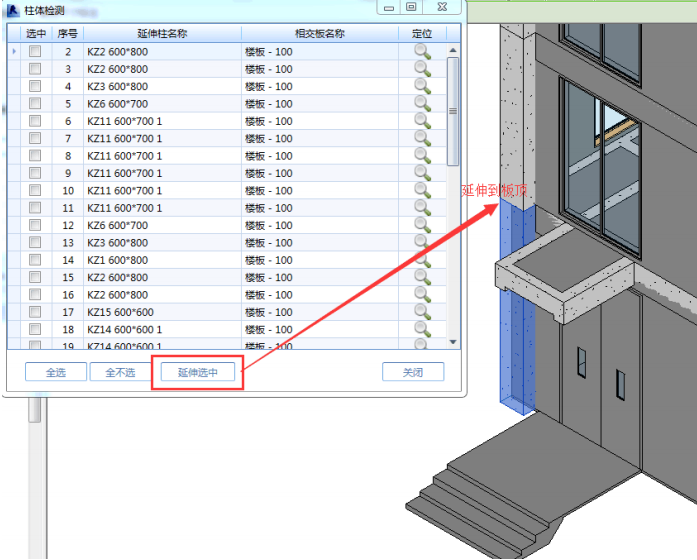Locate row 4 KZ3 600*800 column
Viewport: 697px width, 560px height.
[x=422, y=86]
